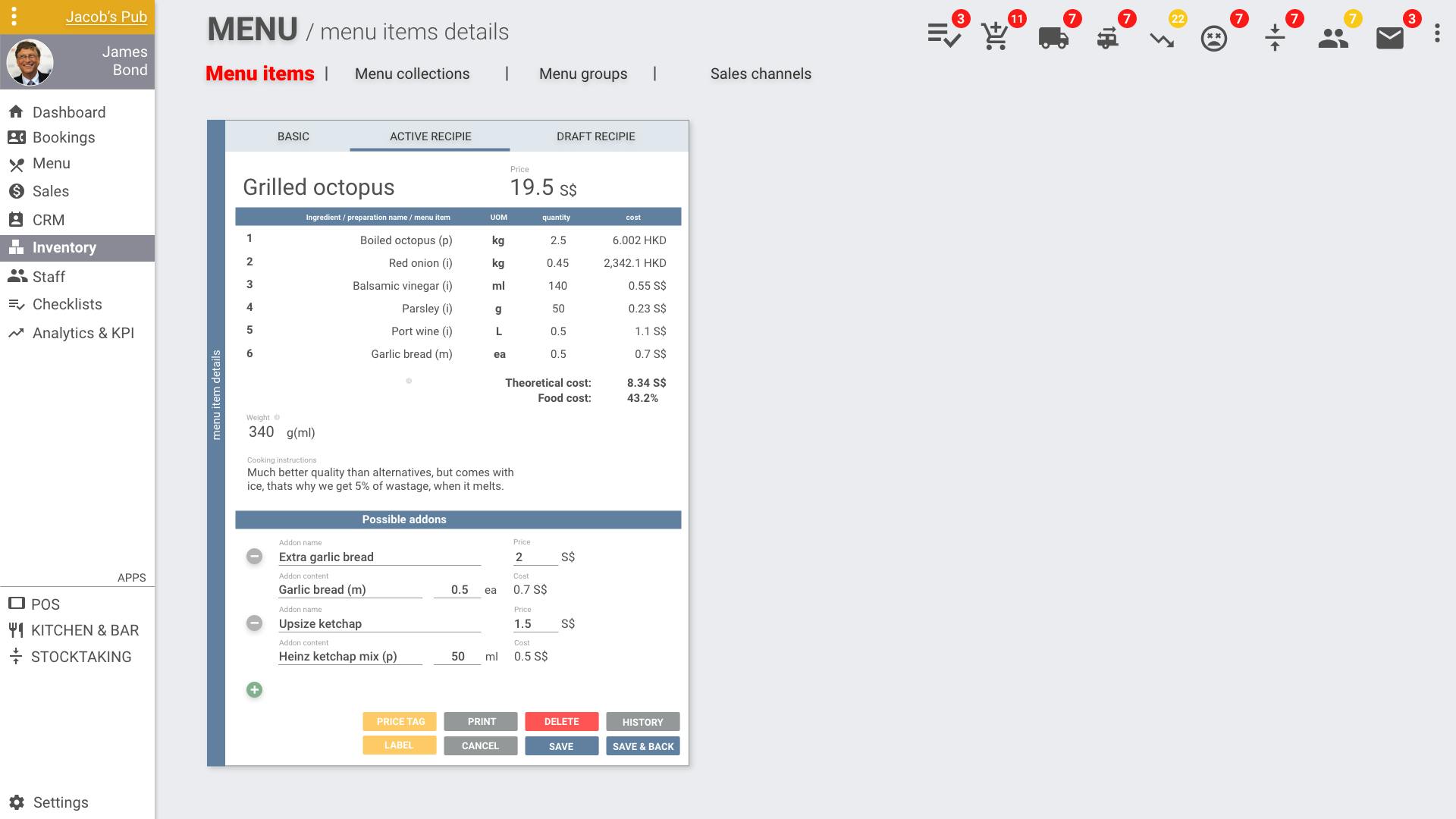
Task: Click the CANCEL button
Action: point(481,745)
